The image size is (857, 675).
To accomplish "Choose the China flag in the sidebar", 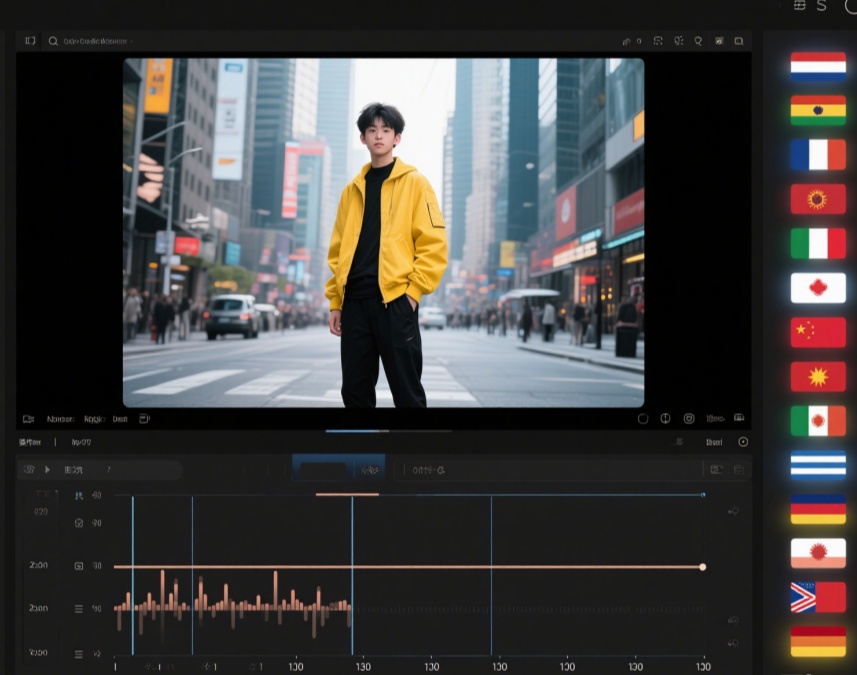I will [x=818, y=332].
